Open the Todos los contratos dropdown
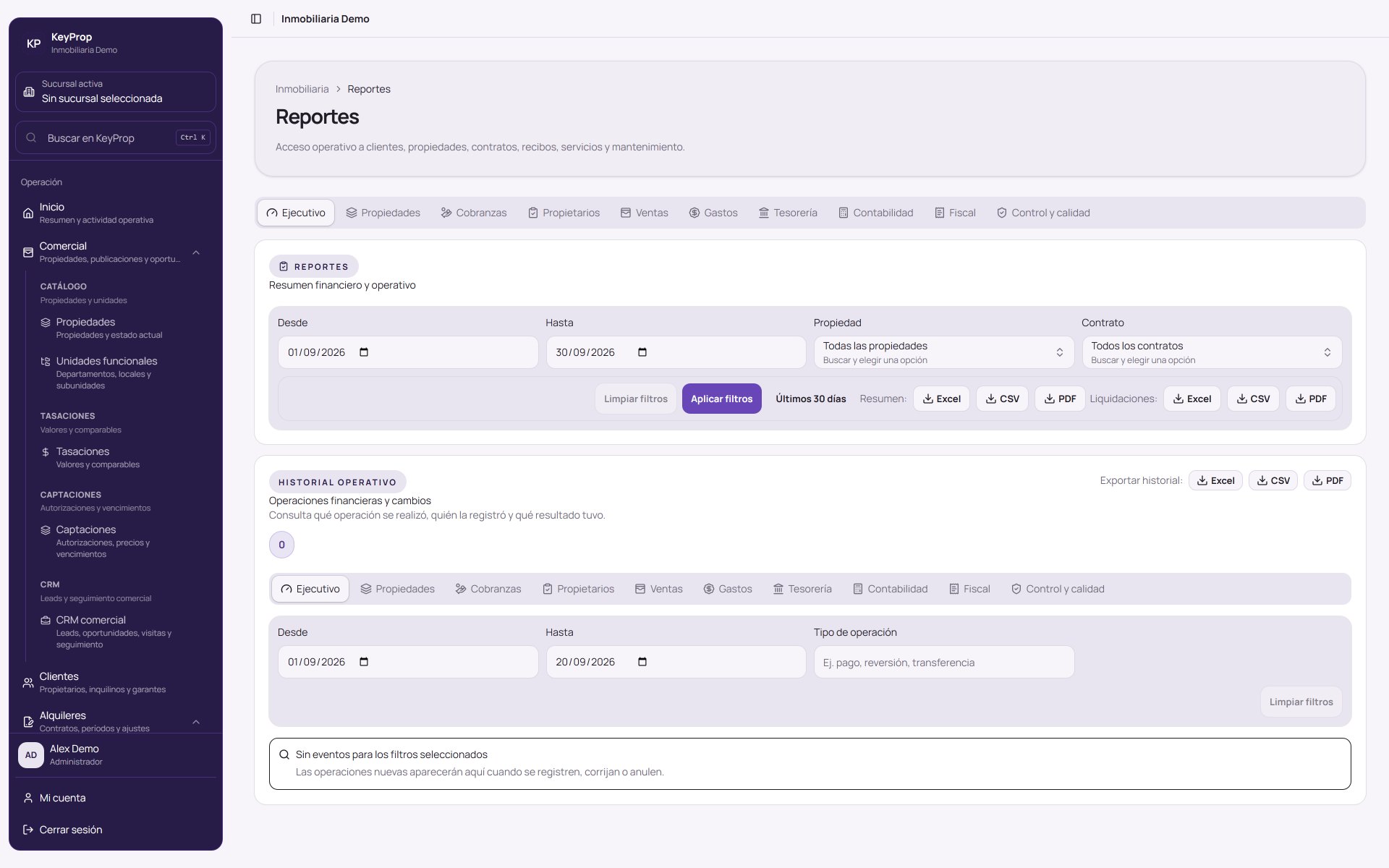 1212,352
